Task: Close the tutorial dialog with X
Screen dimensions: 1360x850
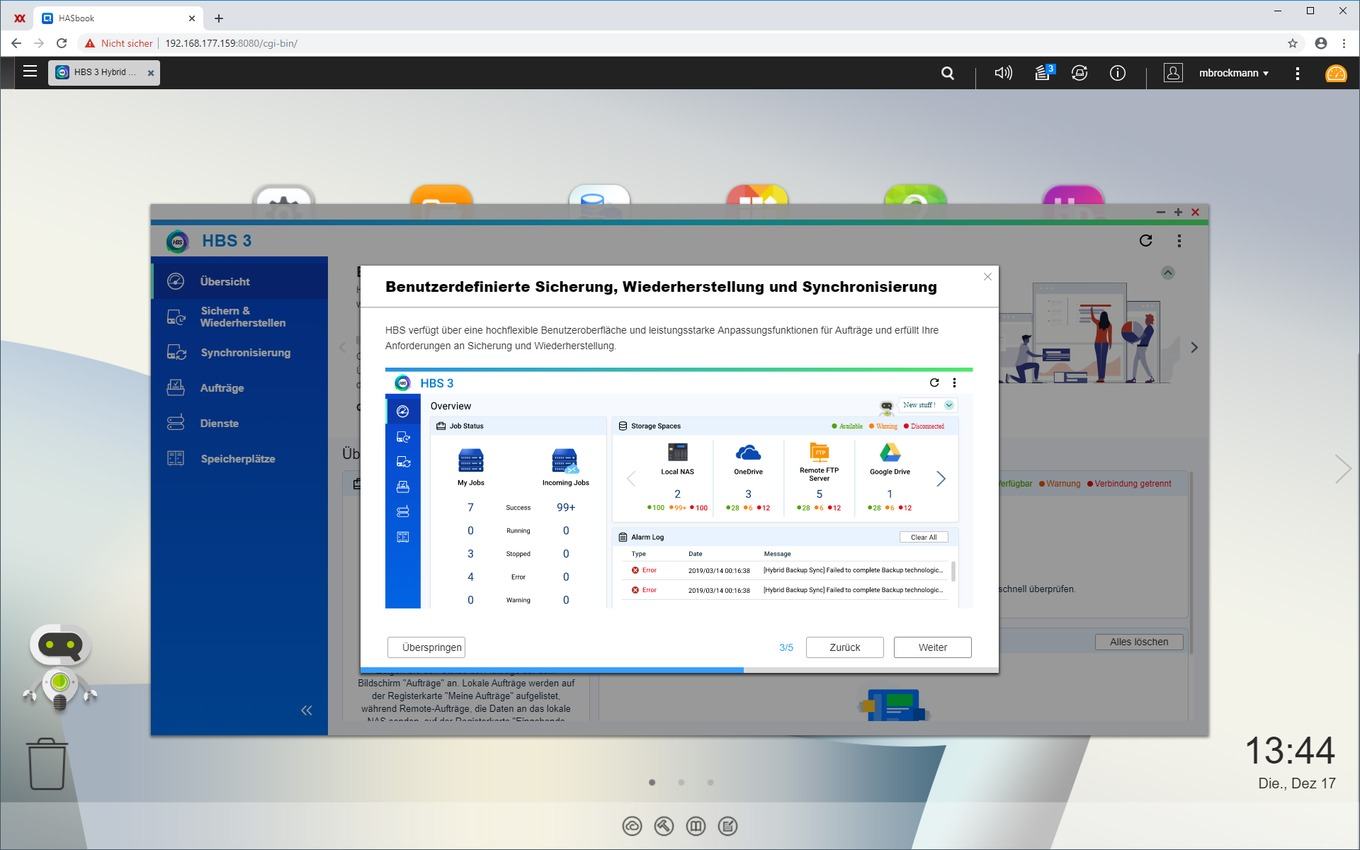Action: tap(987, 277)
